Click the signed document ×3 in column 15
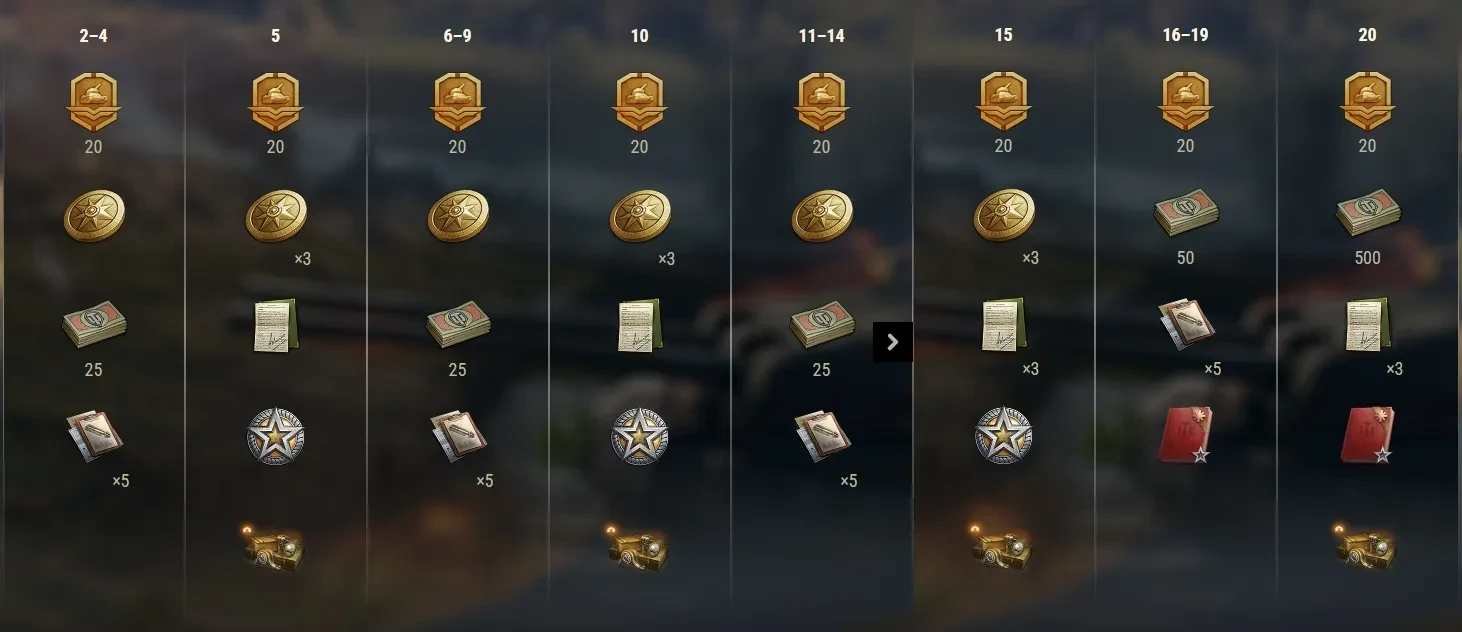The height and width of the screenshot is (632, 1462). [x=1004, y=324]
